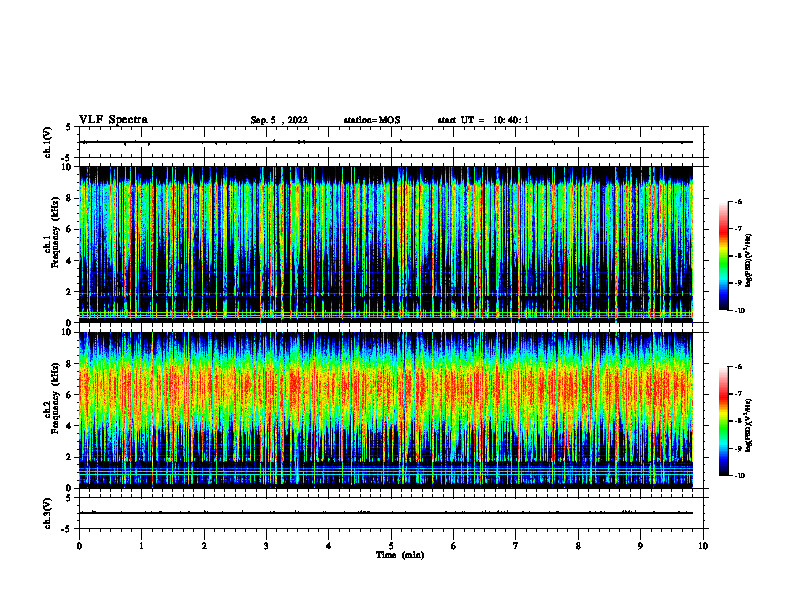The width and height of the screenshot is (792, 612).
Task: Select the ch.2 "Frequency (kHz)" axis label
Action: (x=54, y=397)
